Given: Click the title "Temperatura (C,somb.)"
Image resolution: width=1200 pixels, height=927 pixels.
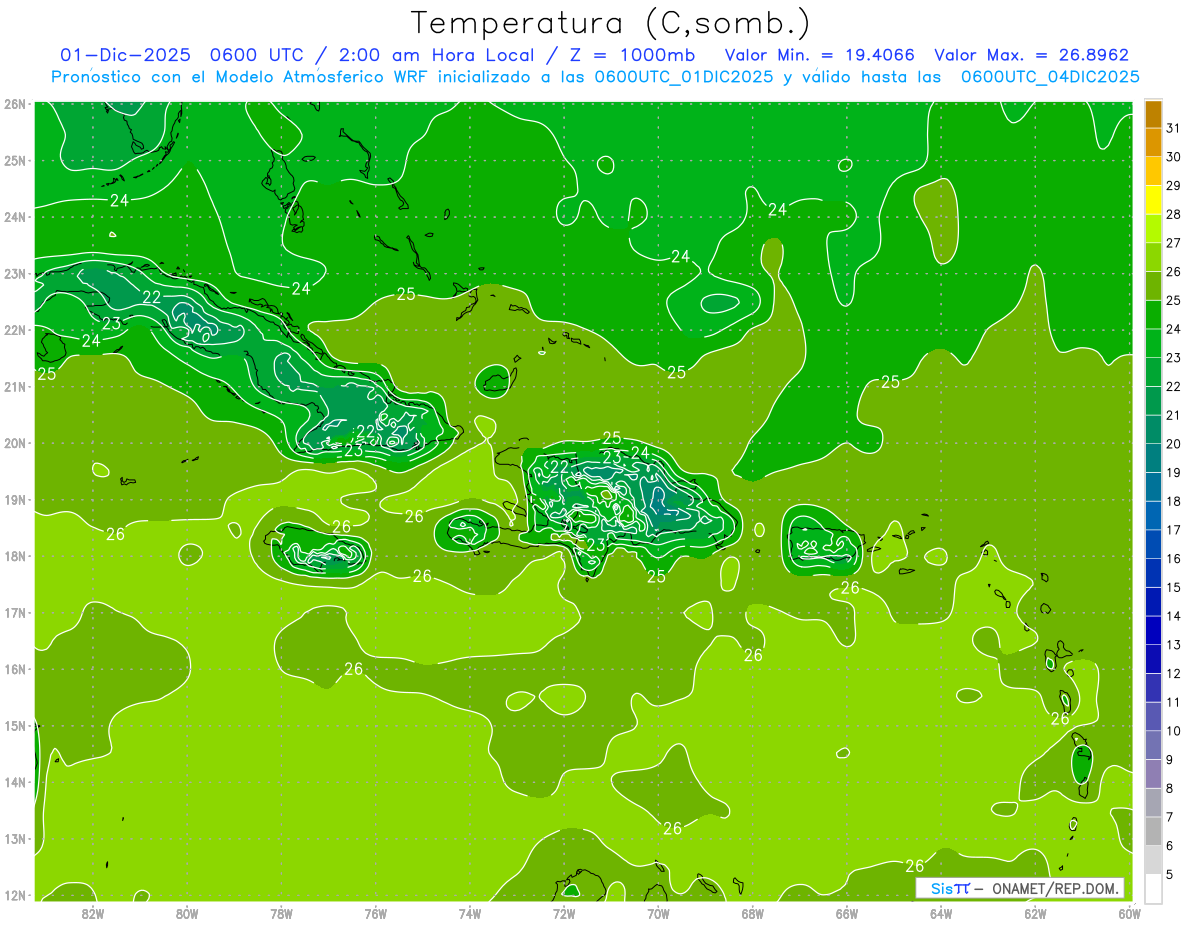Looking at the screenshot, I should pyautogui.click(x=610, y=24).
